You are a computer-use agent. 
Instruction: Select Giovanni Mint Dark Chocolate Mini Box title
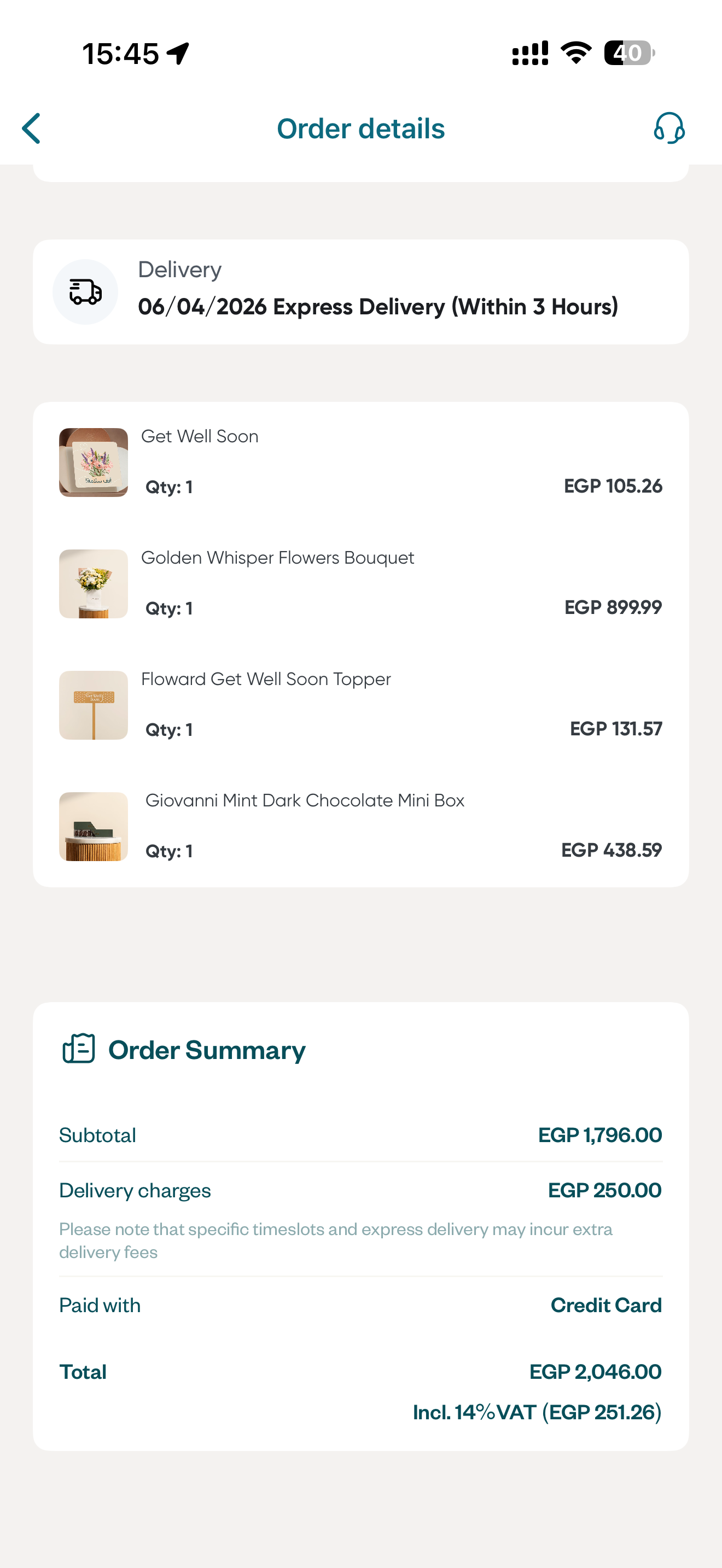coord(304,800)
